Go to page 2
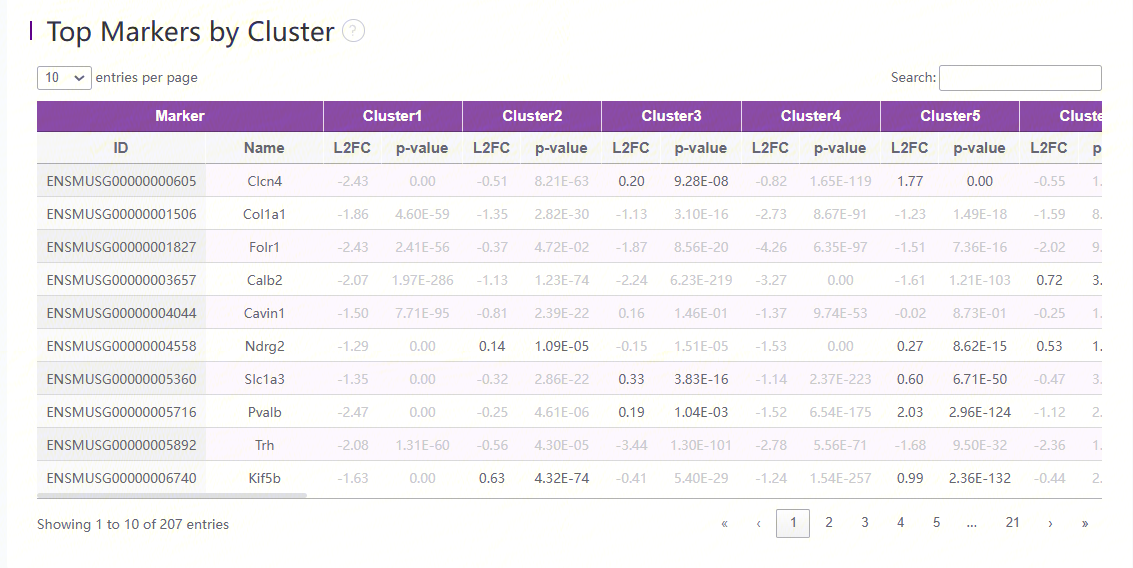1133x568 pixels. [829, 523]
